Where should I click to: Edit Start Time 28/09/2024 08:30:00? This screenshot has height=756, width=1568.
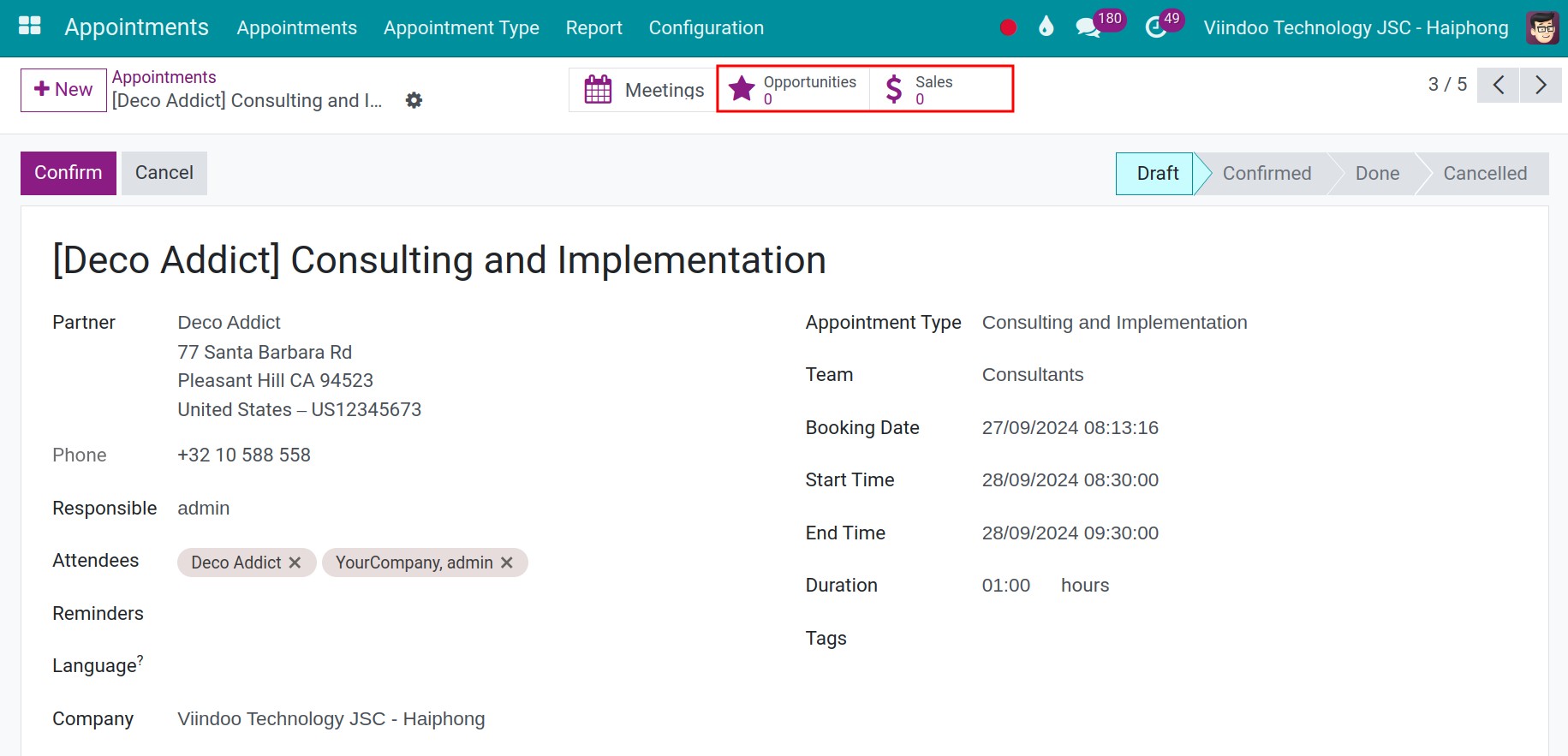(1070, 480)
